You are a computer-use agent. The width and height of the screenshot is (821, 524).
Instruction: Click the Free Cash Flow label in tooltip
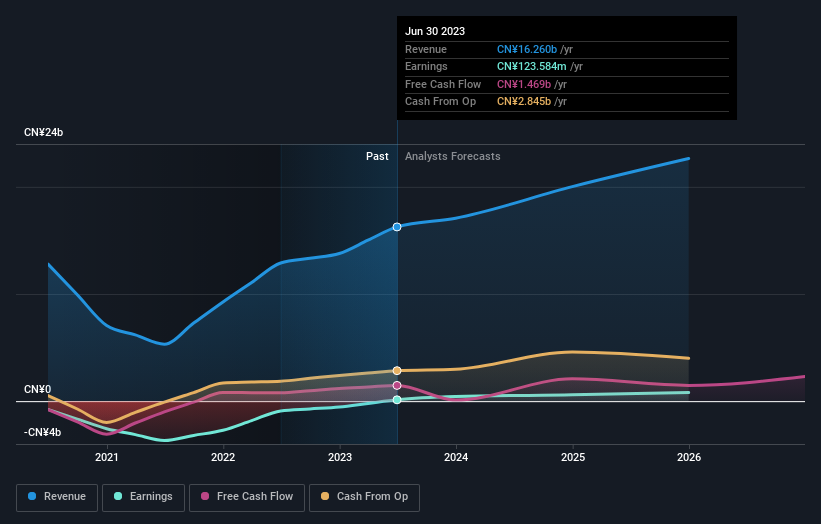(443, 84)
